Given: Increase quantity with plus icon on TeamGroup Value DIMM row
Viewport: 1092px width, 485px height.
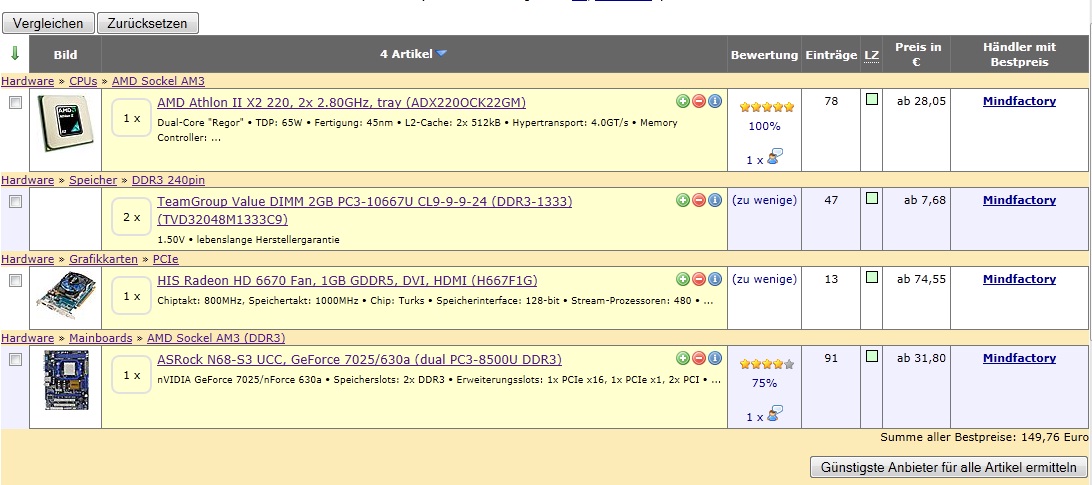Looking at the screenshot, I should (x=683, y=200).
